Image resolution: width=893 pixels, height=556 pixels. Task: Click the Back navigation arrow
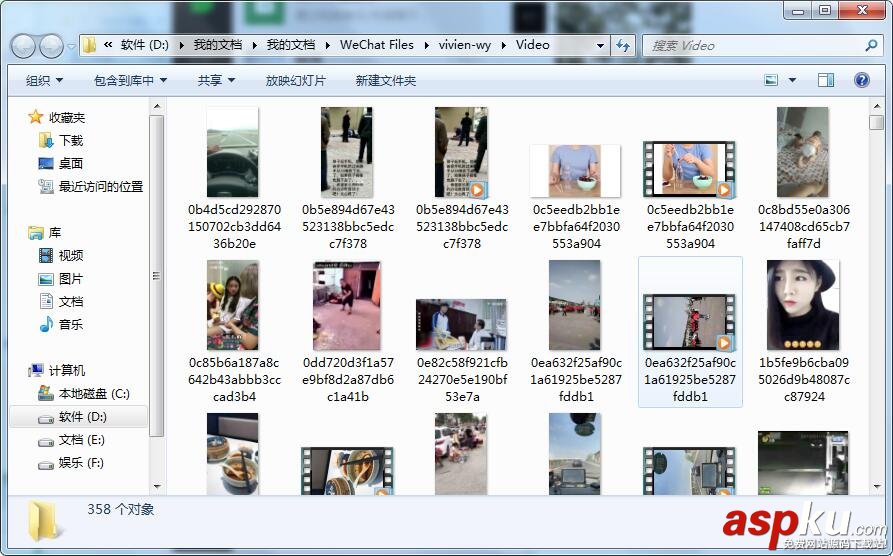24,46
